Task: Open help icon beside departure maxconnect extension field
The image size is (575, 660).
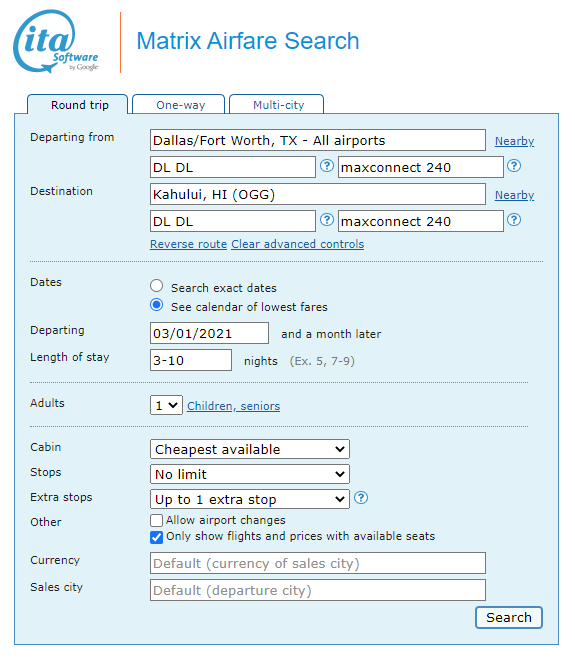Action: (x=514, y=166)
